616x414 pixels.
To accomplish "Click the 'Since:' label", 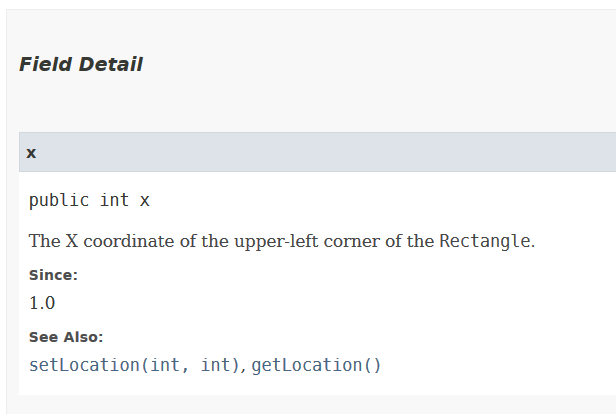I will click(53, 275).
